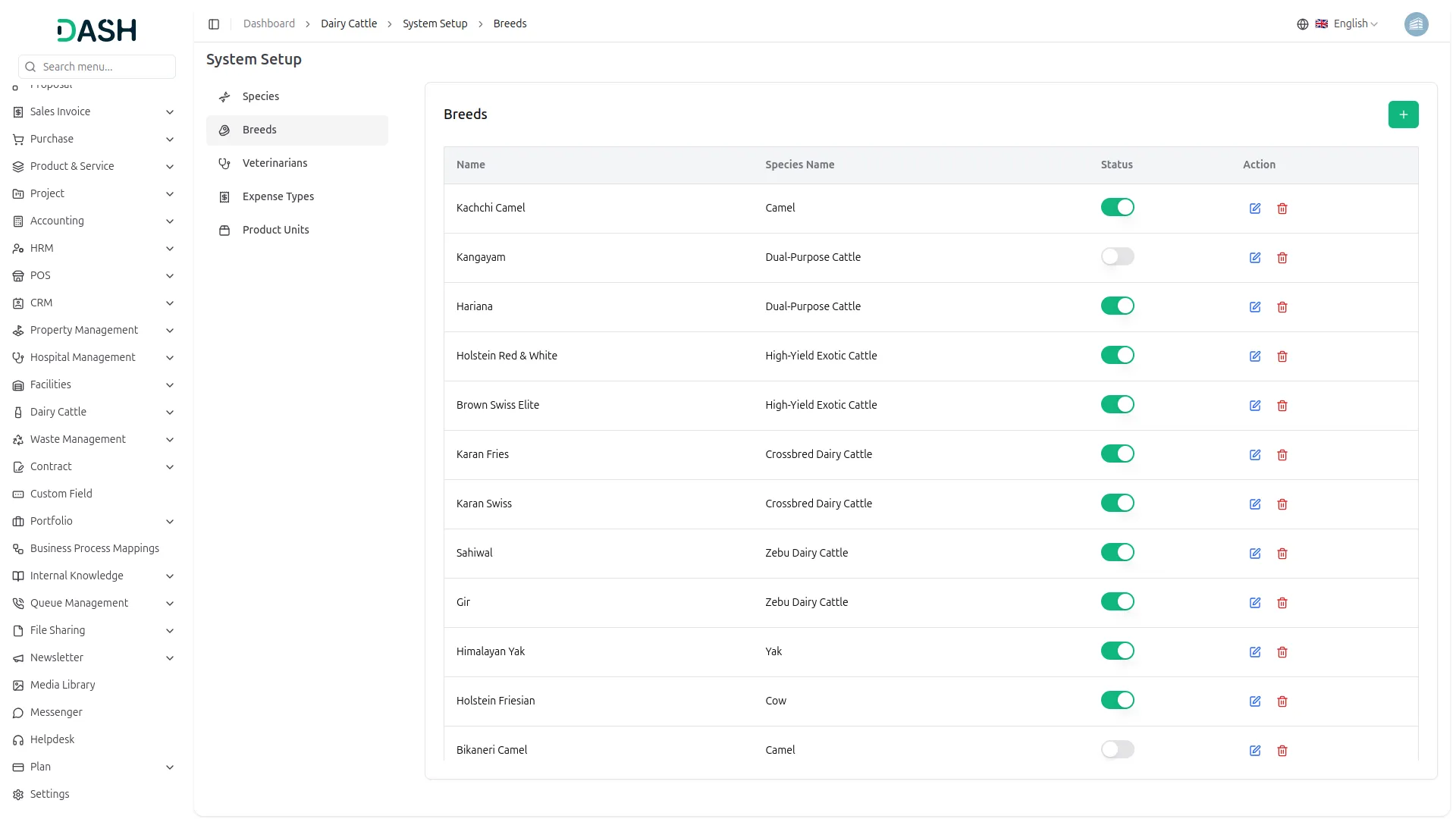Screen dimensions: 1456x819
Task: Go to Dashboard breadcrumb link
Action: point(268,24)
